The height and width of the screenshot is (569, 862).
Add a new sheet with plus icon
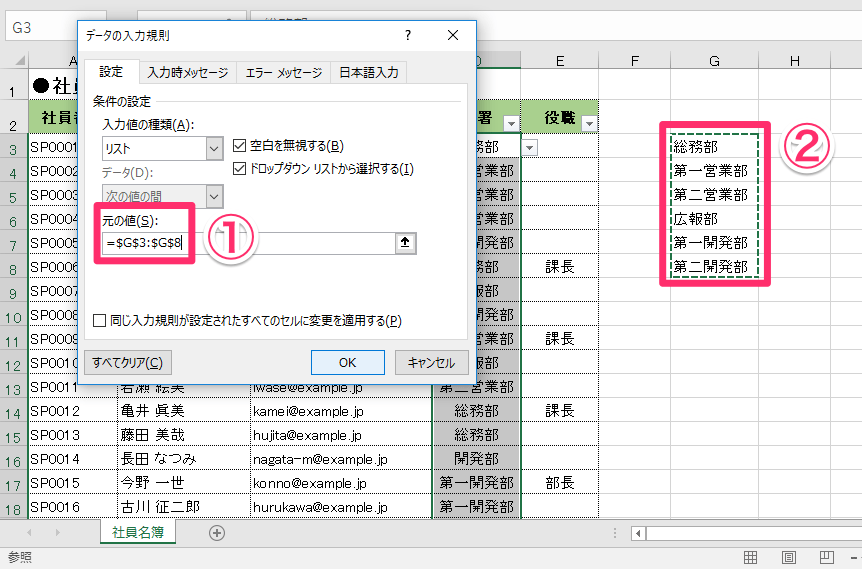pos(217,533)
